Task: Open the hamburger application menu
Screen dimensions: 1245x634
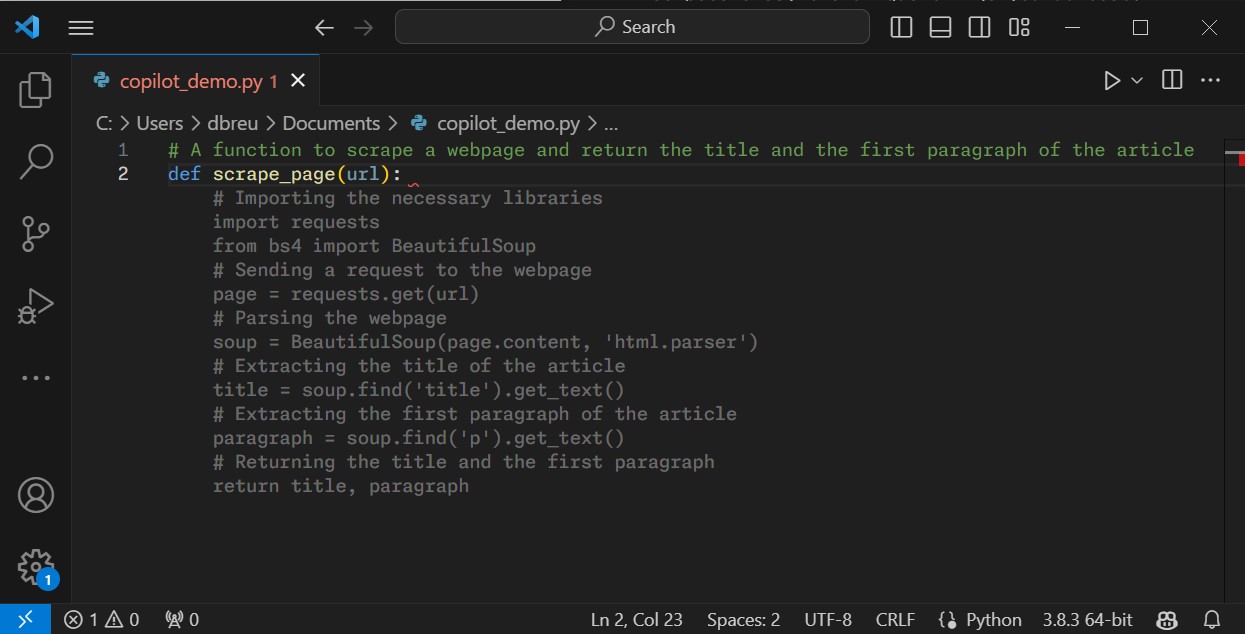Action: click(80, 27)
